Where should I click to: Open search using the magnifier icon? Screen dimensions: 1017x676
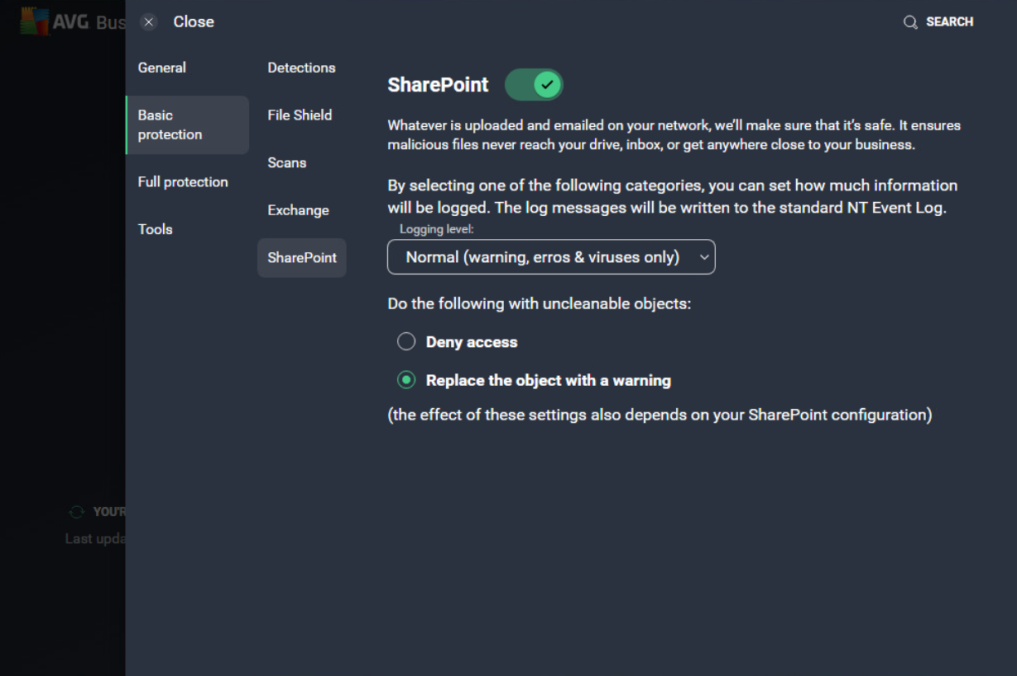(x=910, y=21)
